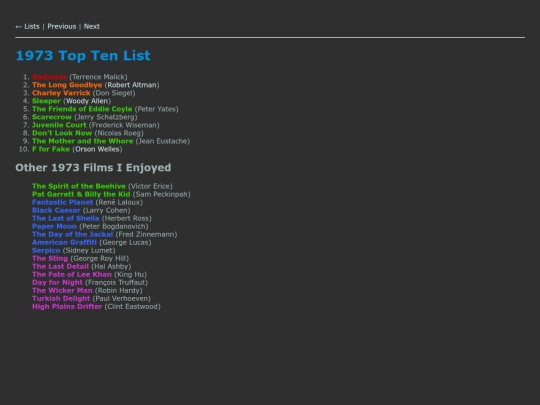
Task: Click director name Terrence Malick
Action: point(98,77)
